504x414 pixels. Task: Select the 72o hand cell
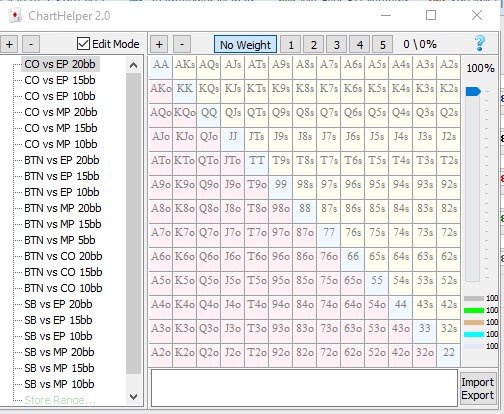click(329, 355)
